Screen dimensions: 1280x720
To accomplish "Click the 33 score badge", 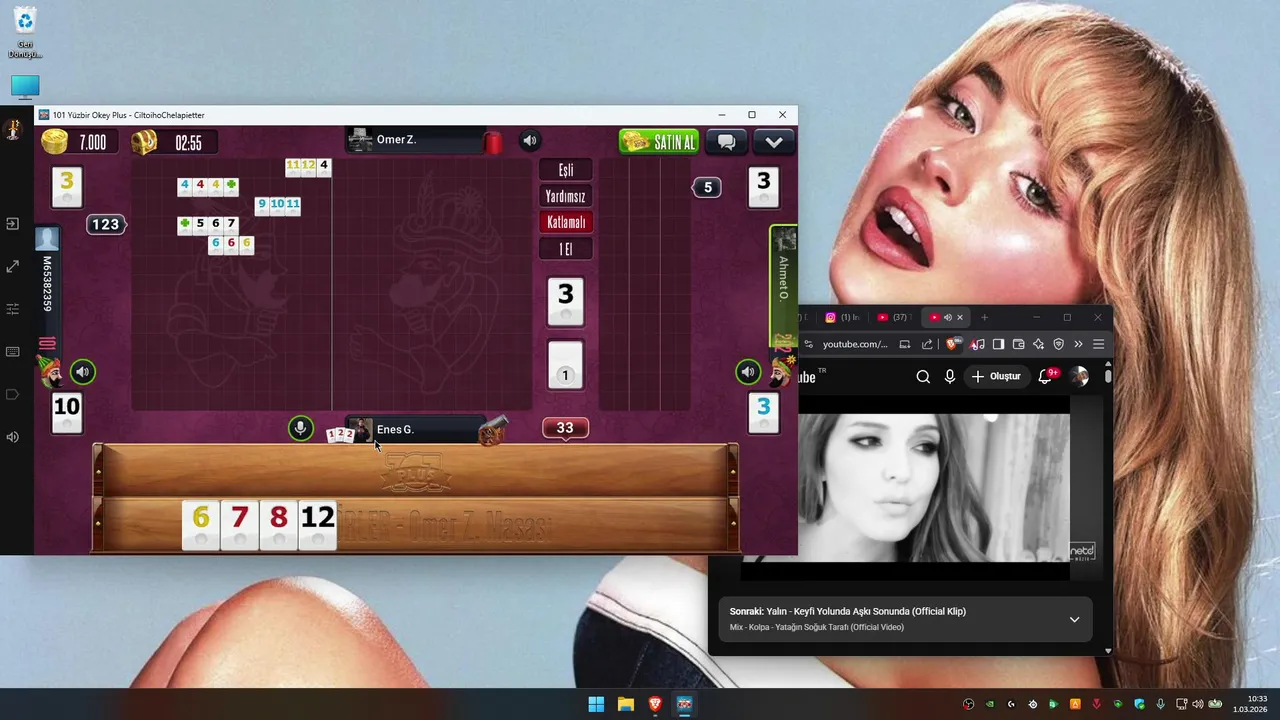I will point(565,428).
